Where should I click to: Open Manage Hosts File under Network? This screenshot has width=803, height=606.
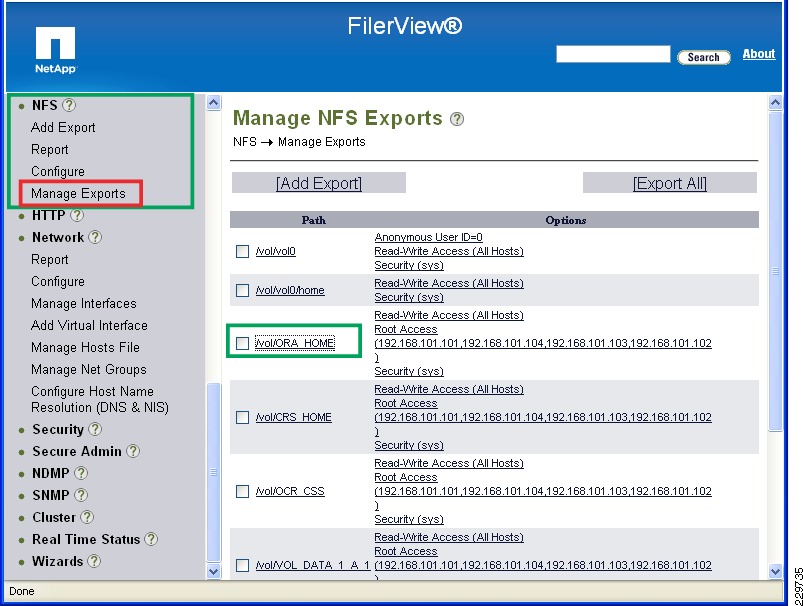85,347
